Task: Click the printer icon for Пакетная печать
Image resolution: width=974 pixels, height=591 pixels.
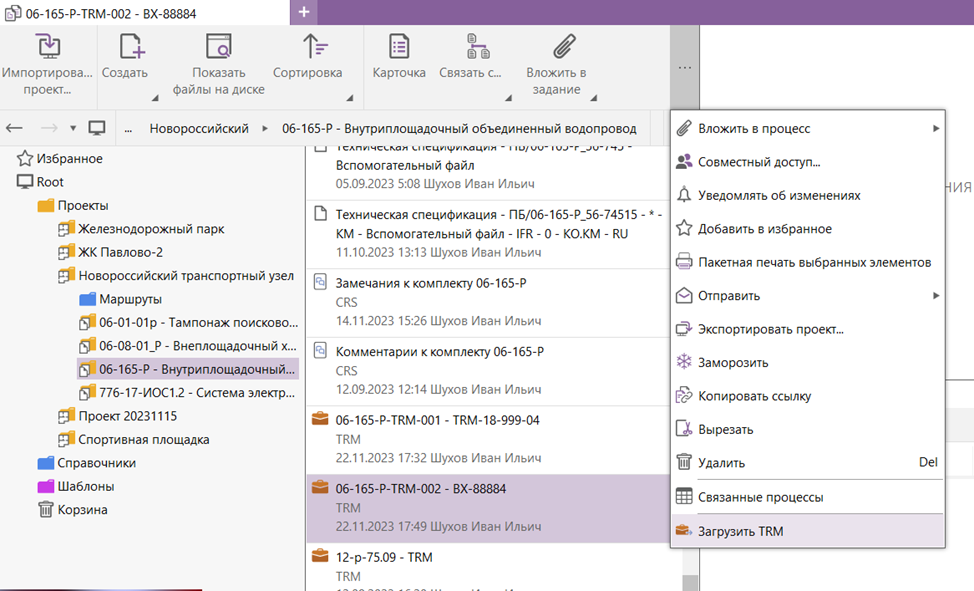Action: (x=684, y=262)
